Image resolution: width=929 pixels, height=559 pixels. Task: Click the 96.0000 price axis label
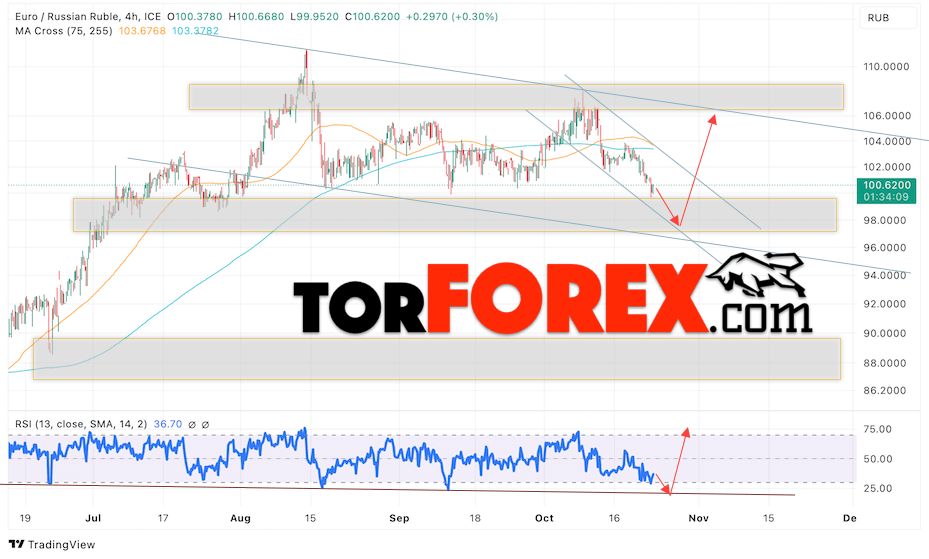tap(885, 248)
